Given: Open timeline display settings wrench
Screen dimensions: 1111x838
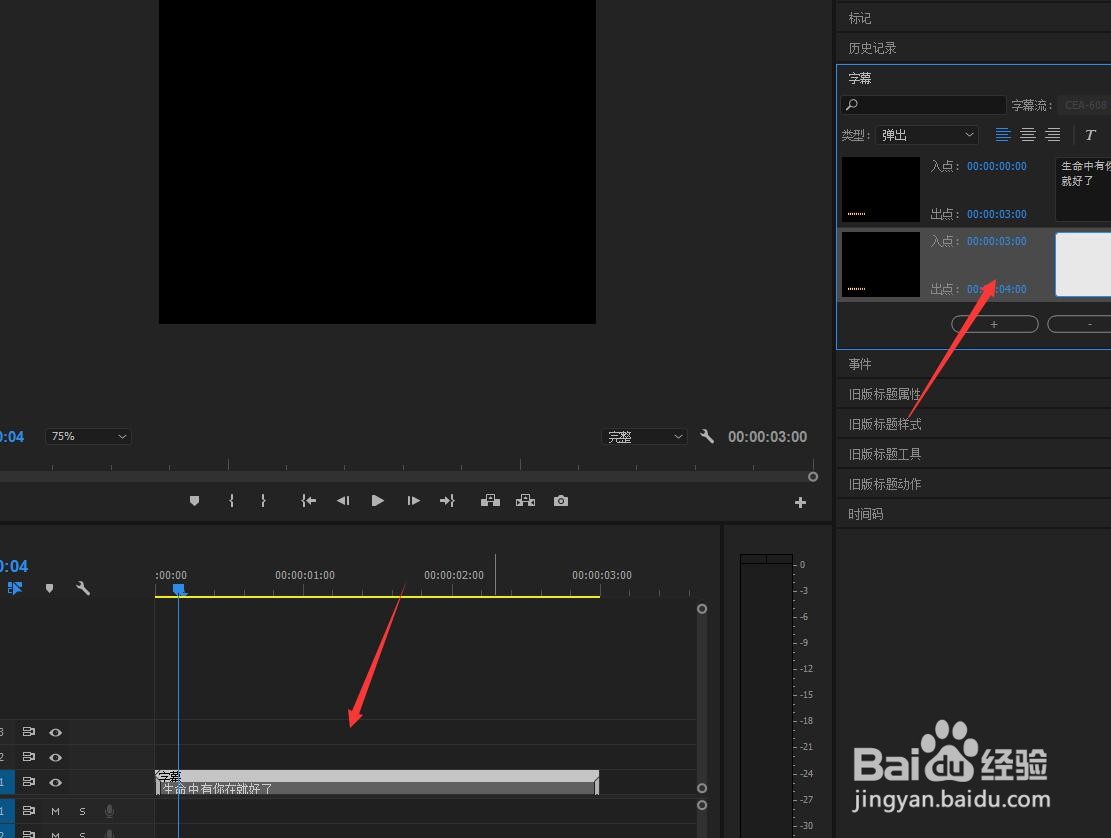Looking at the screenshot, I should [x=83, y=588].
